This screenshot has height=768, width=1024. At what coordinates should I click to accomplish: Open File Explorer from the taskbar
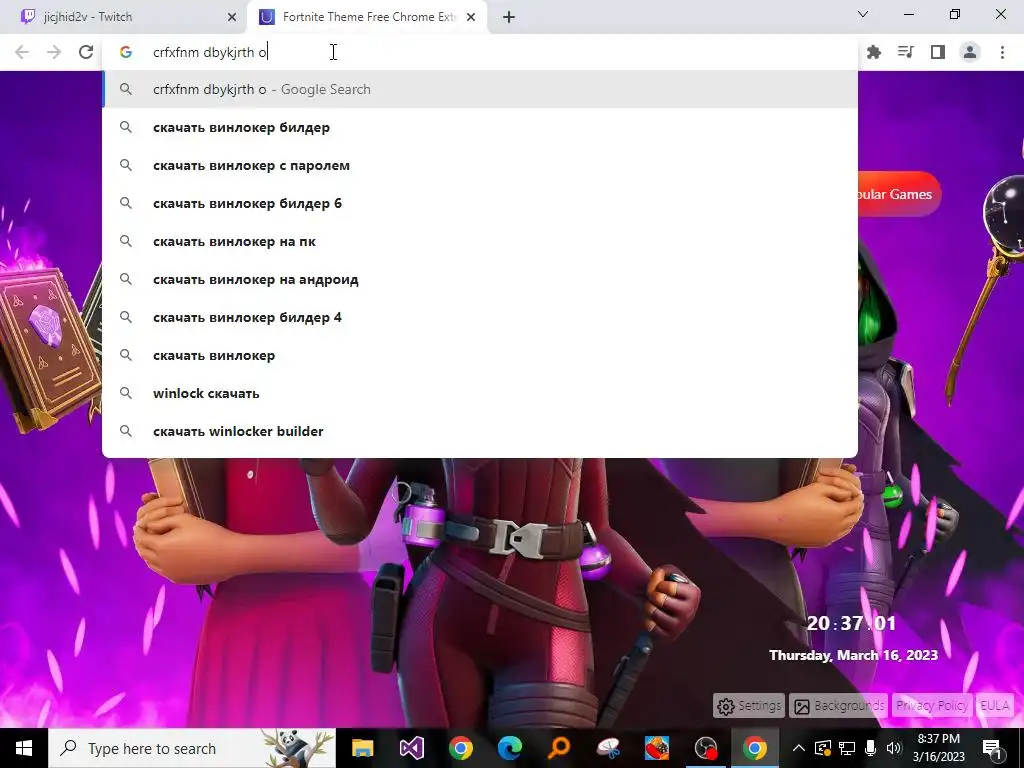pos(362,748)
